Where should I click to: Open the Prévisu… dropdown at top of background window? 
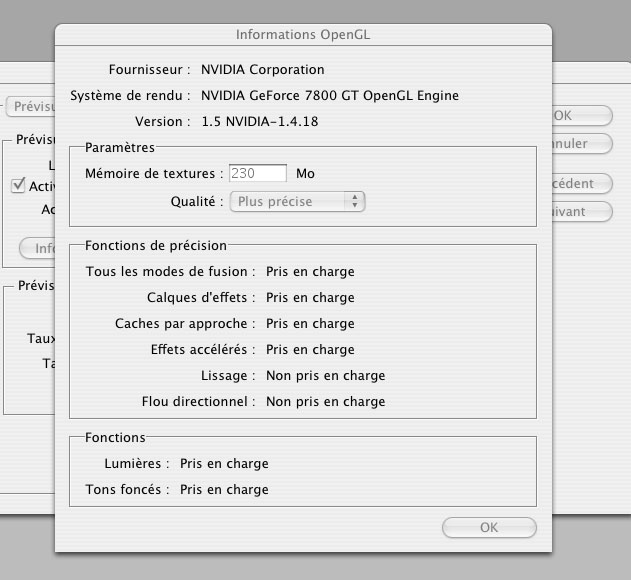coord(31,107)
